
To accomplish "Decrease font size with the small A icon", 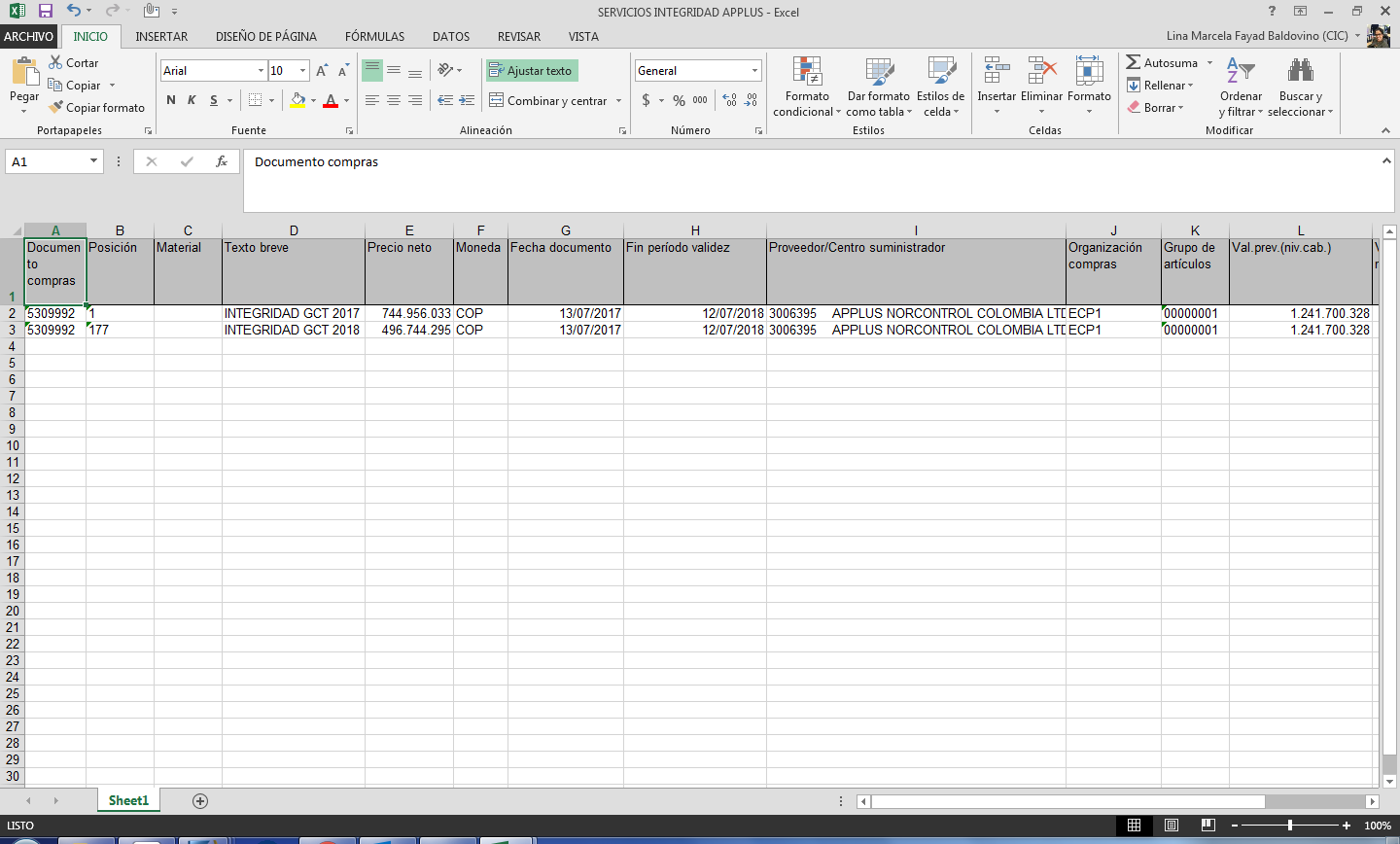I will point(343,71).
